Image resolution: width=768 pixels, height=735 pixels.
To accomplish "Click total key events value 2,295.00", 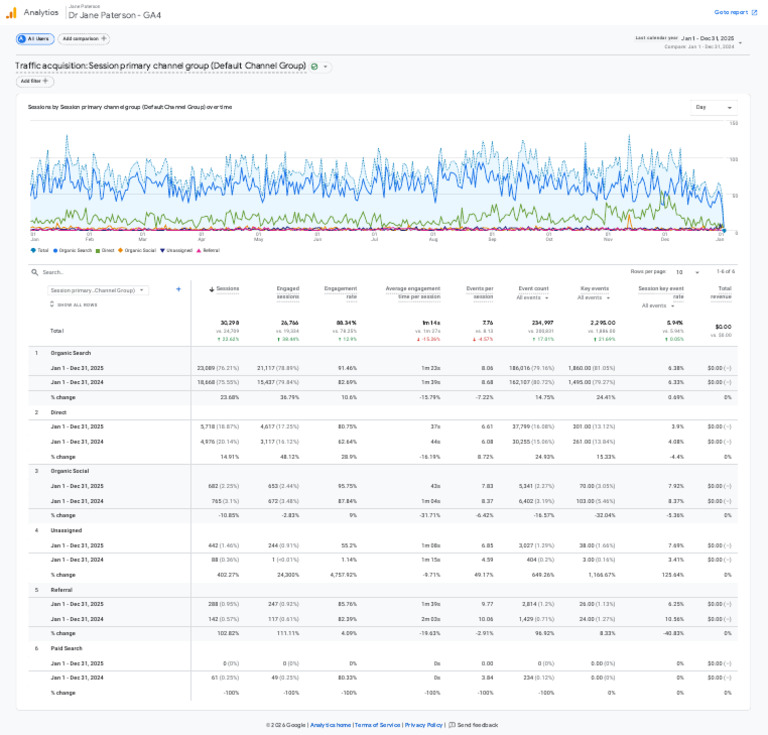I will pyautogui.click(x=602, y=323).
